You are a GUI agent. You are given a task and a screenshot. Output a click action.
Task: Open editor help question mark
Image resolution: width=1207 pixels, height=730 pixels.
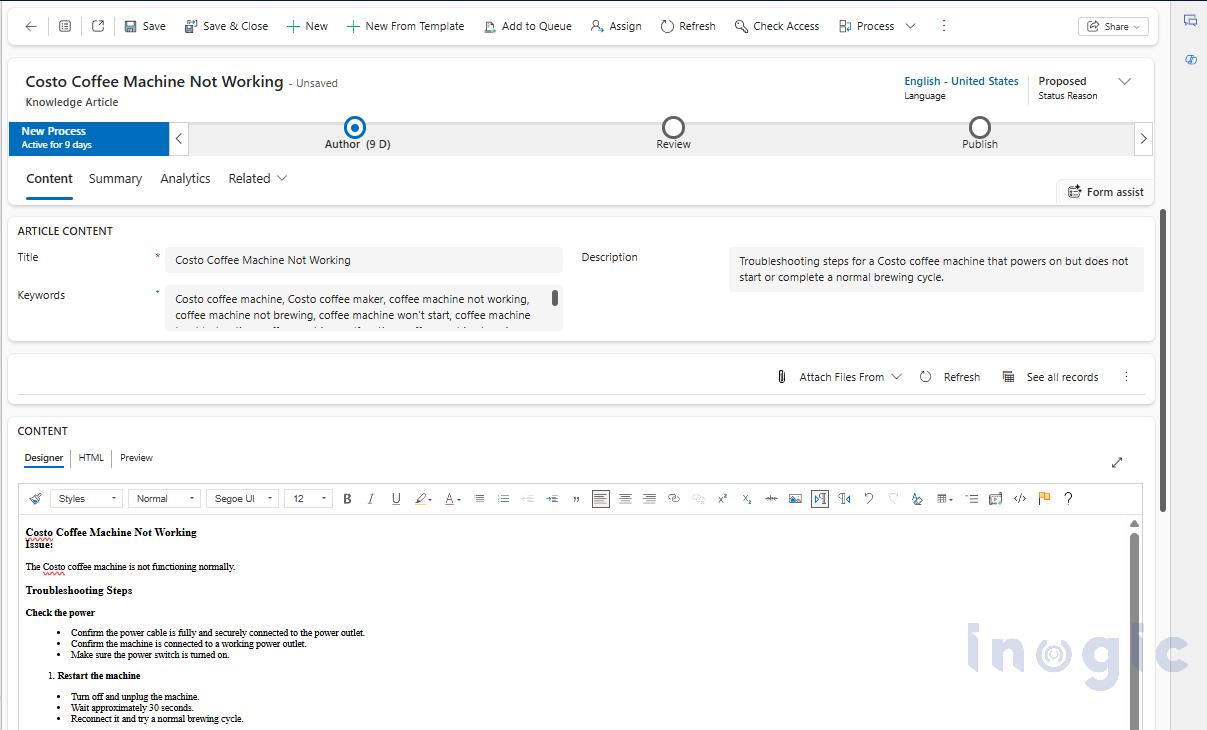pyautogui.click(x=1068, y=498)
